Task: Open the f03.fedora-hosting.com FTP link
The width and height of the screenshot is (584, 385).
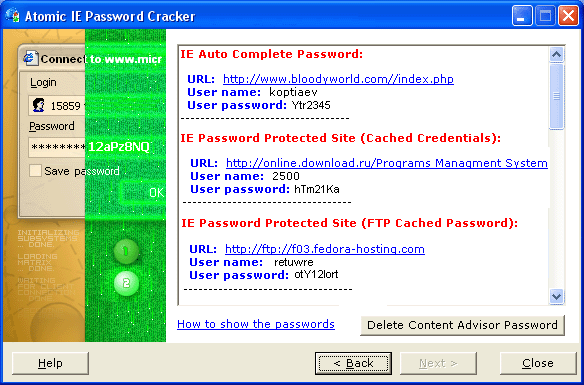Action: (325, 249)
